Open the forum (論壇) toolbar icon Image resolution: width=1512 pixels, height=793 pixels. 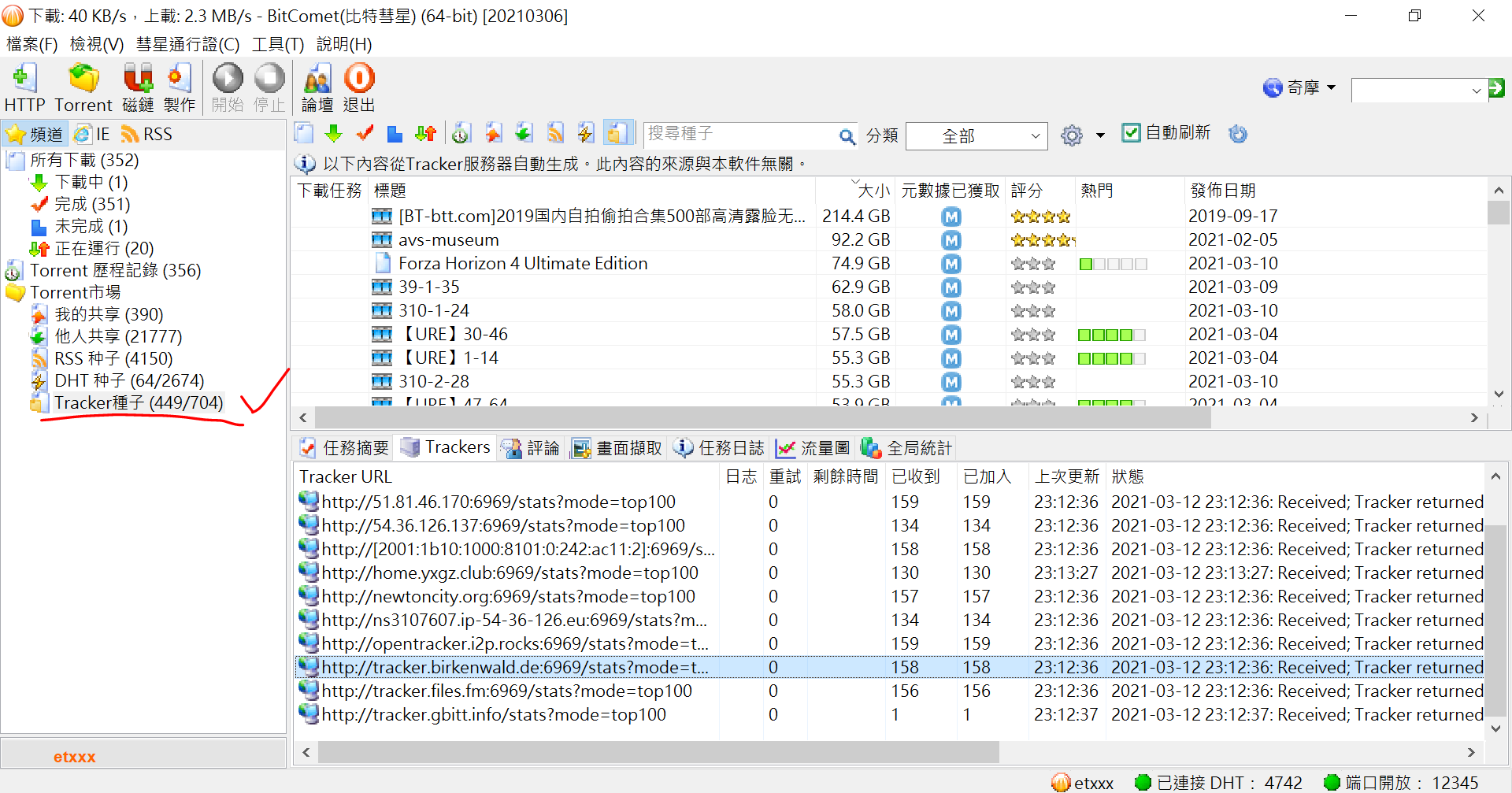point(317,87)
